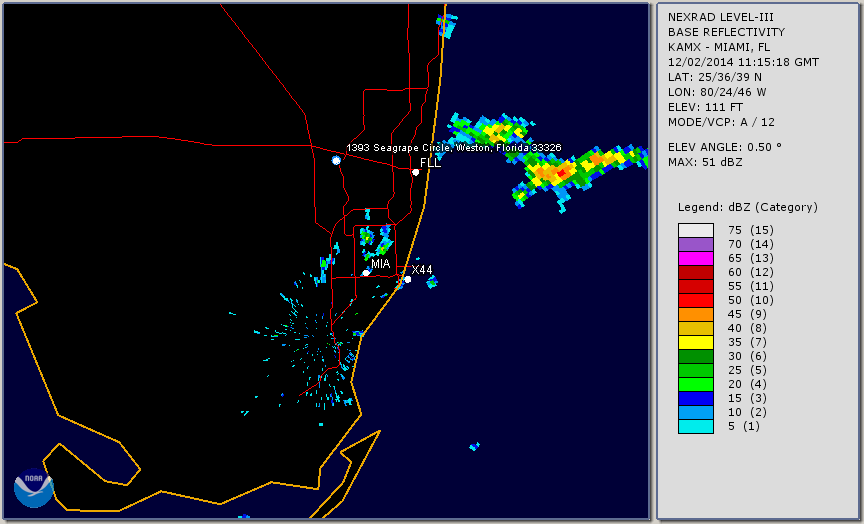Select the 70 dBZ purple legend swatch

(x=696, y=244)
